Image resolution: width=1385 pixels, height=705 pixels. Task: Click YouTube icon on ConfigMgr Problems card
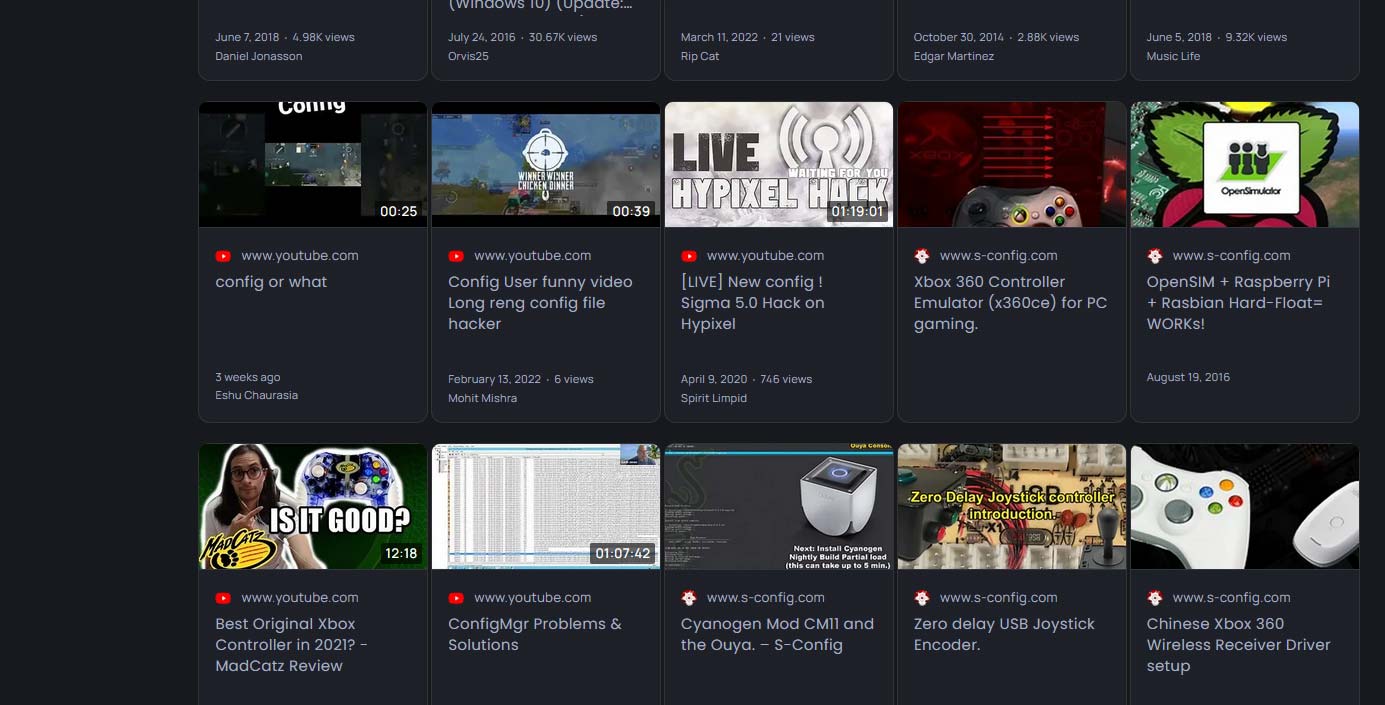[x=456, y=598]
